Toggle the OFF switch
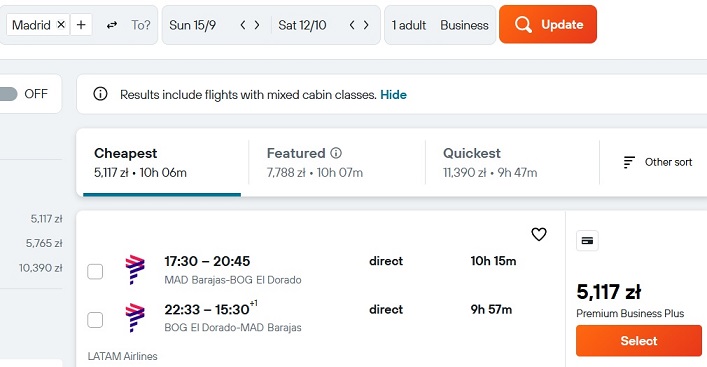 tap(9, 94)
